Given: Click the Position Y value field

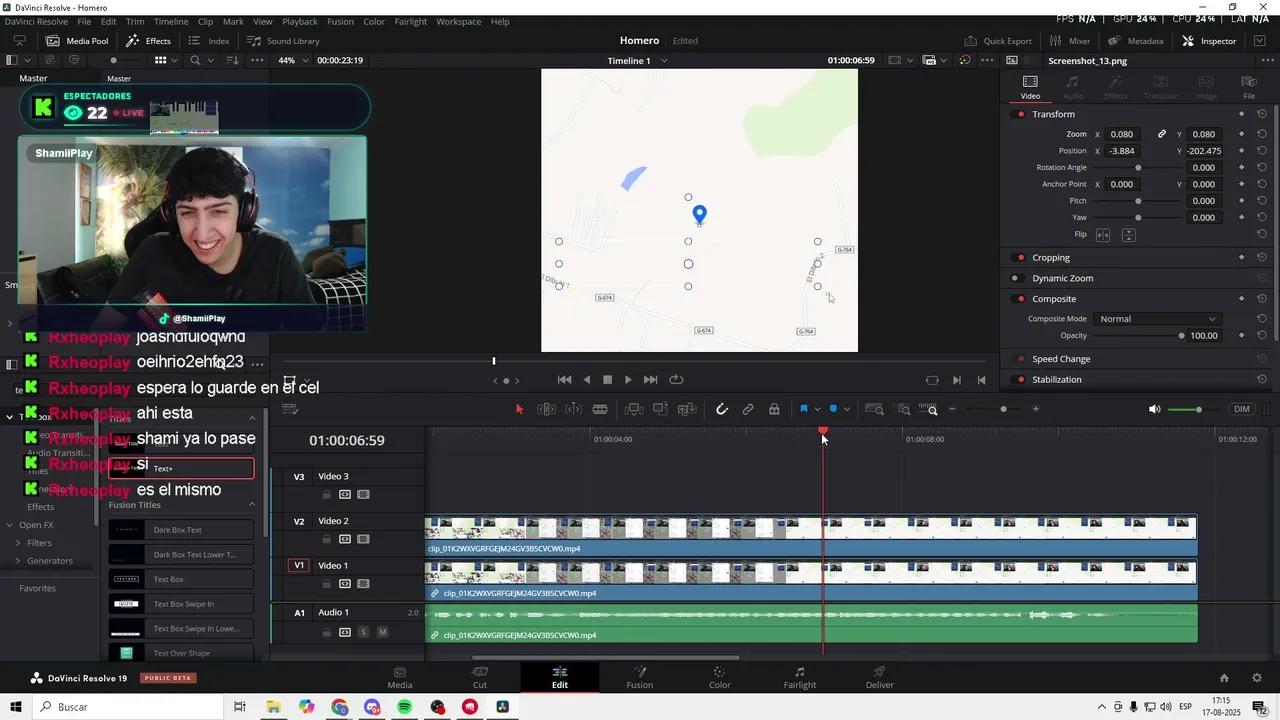Looking at the screenshot, I should pyautogui.click(x=1204, y=151).
